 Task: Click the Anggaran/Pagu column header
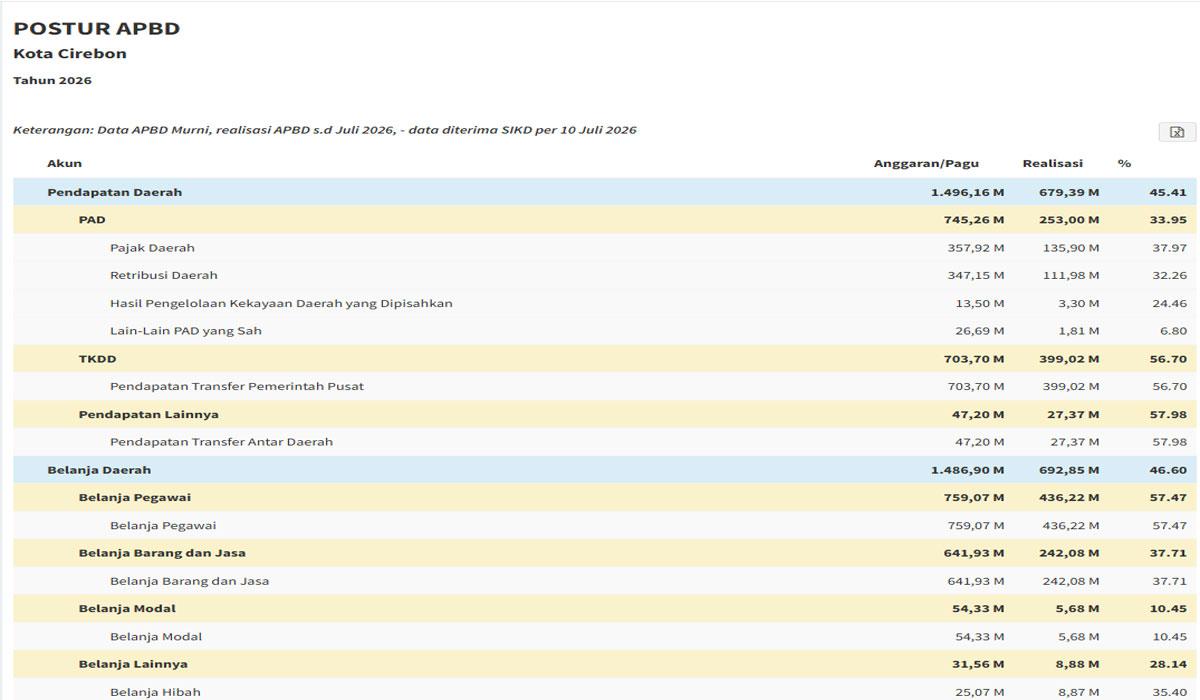click(x=926, y=163)
